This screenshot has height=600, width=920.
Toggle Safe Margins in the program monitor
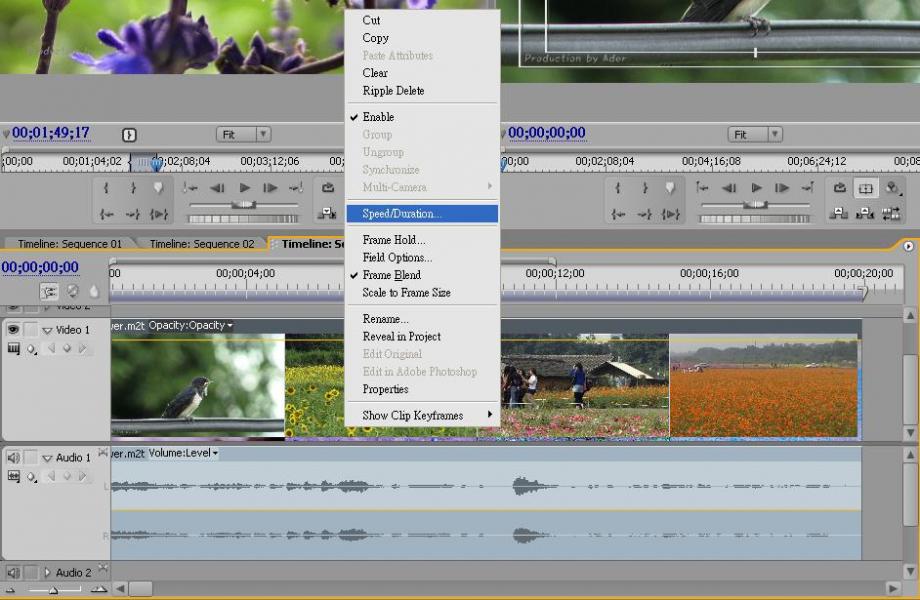point(866,188)
